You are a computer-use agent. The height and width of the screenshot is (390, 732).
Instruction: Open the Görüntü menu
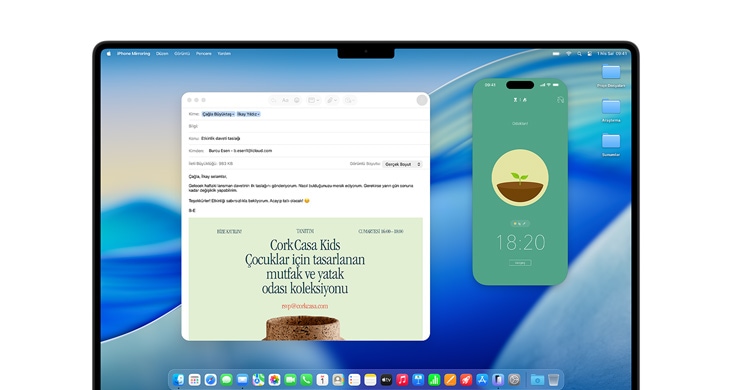[x=182, y=53]
